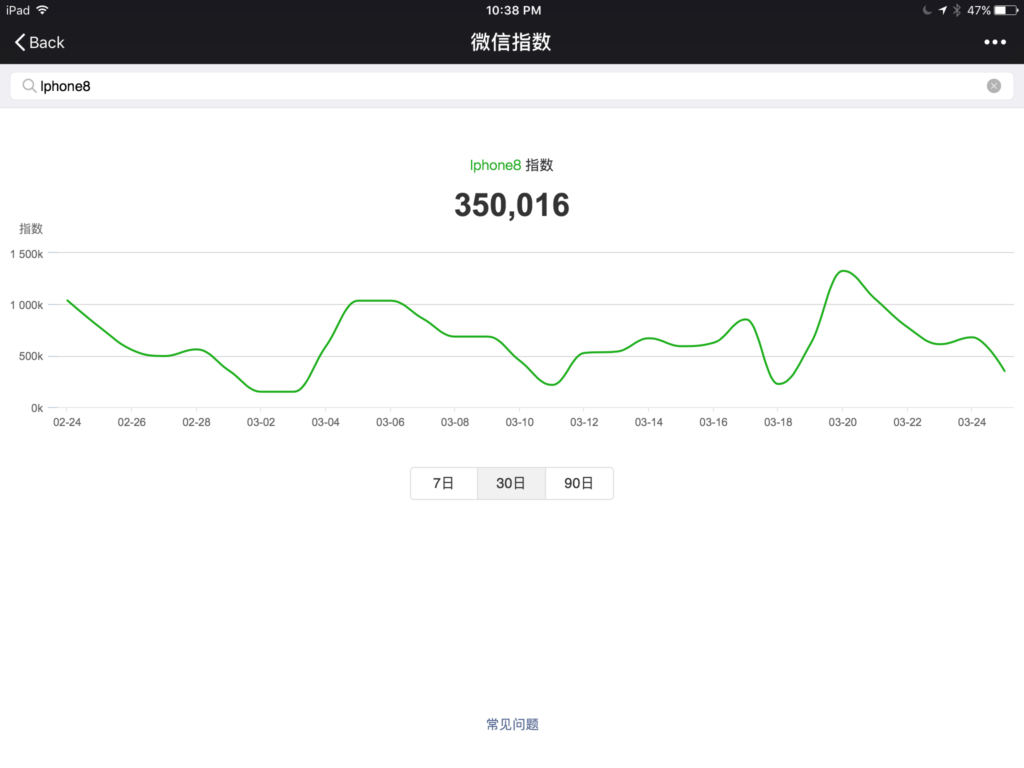Tap the 350,016 index value
Image resolution: width=1024 pixels, height=768 pixels.
click(512, 205)
